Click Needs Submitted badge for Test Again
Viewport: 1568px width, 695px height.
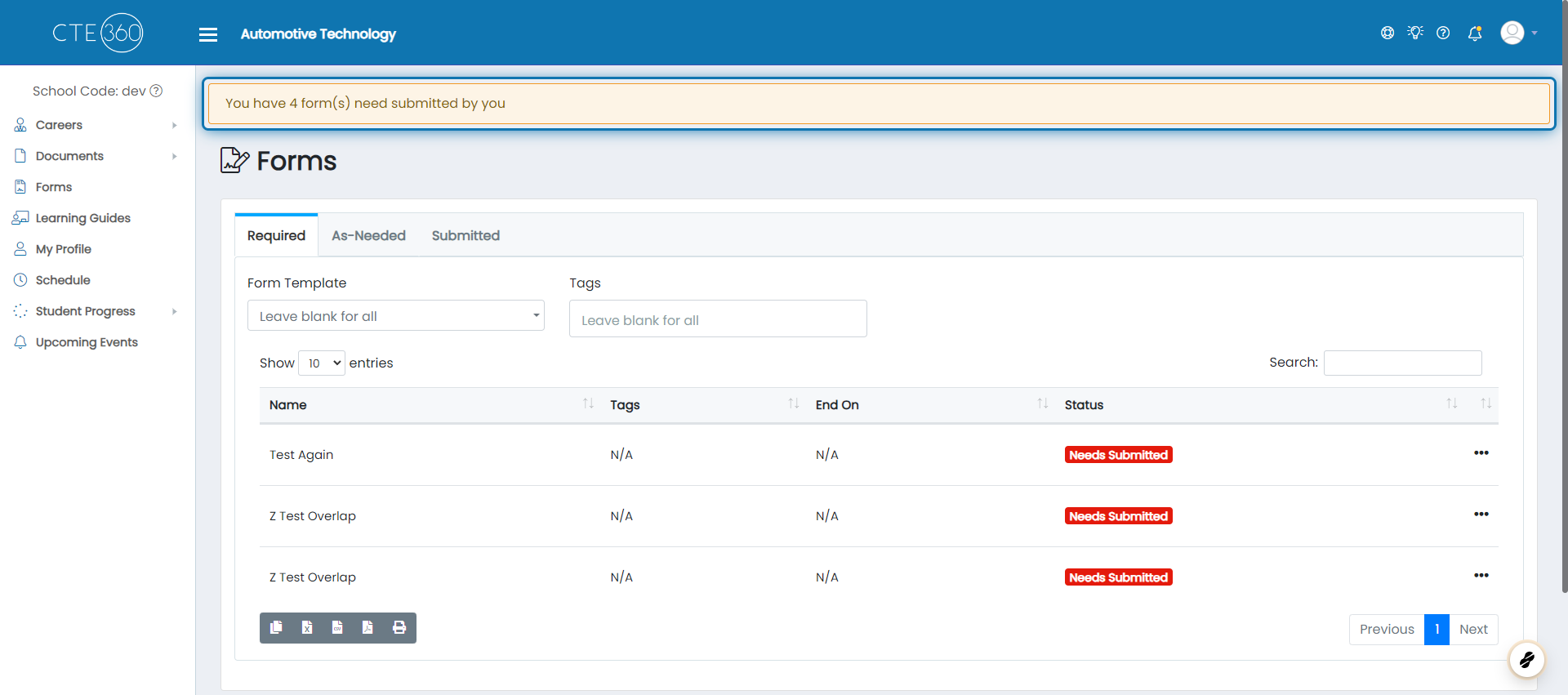(x=1118, y=455)
